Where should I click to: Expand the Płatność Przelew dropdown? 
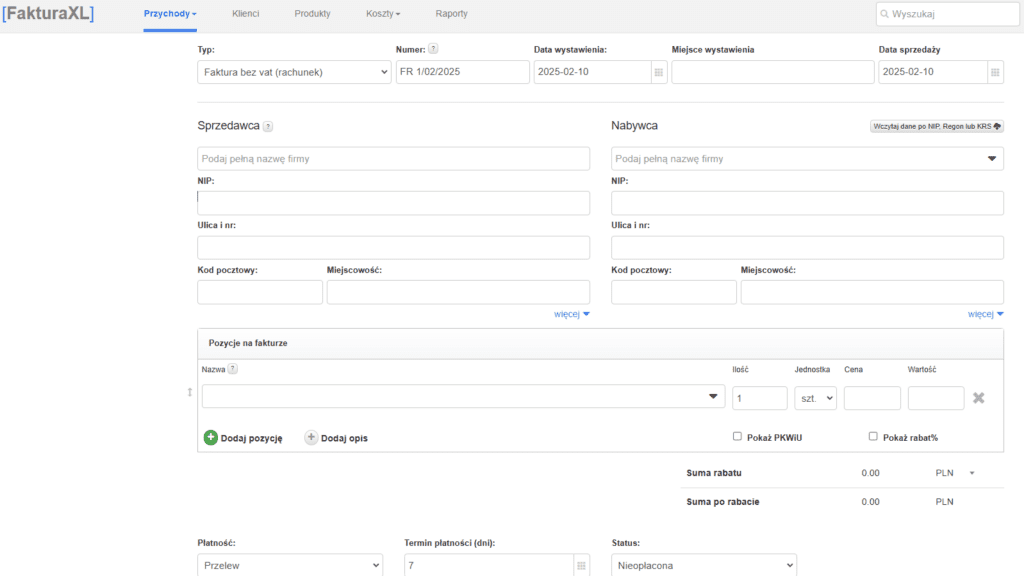289,566
